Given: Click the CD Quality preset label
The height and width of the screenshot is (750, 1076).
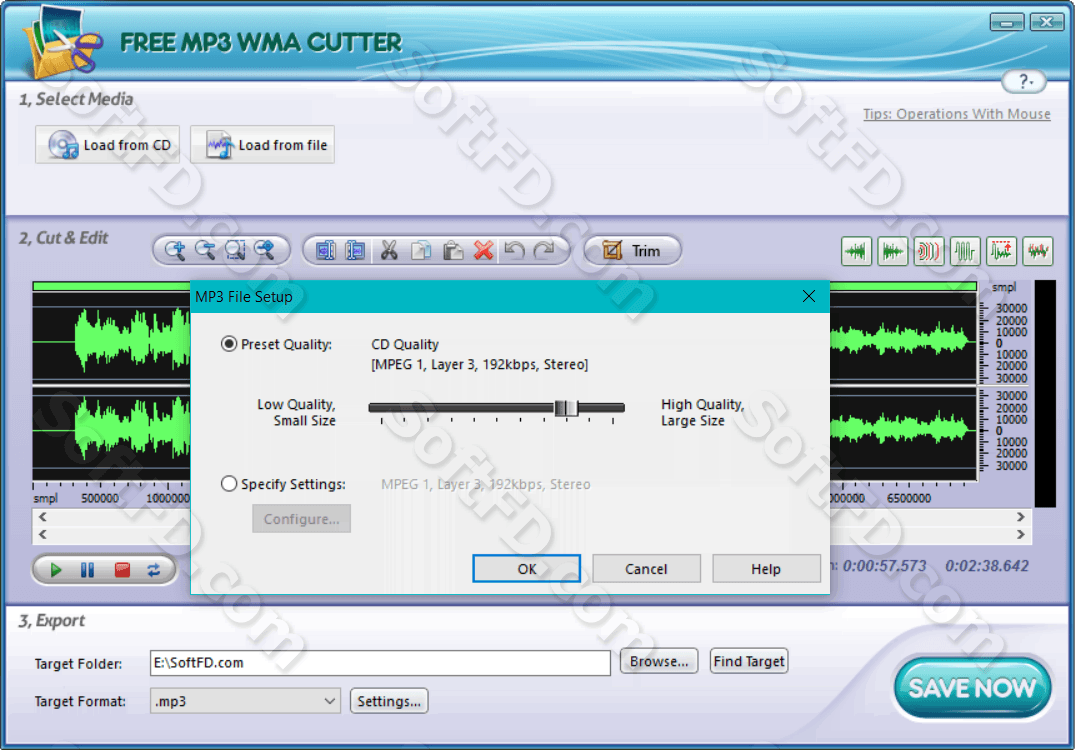Looking at the screenshot, I should click(405, 344).
